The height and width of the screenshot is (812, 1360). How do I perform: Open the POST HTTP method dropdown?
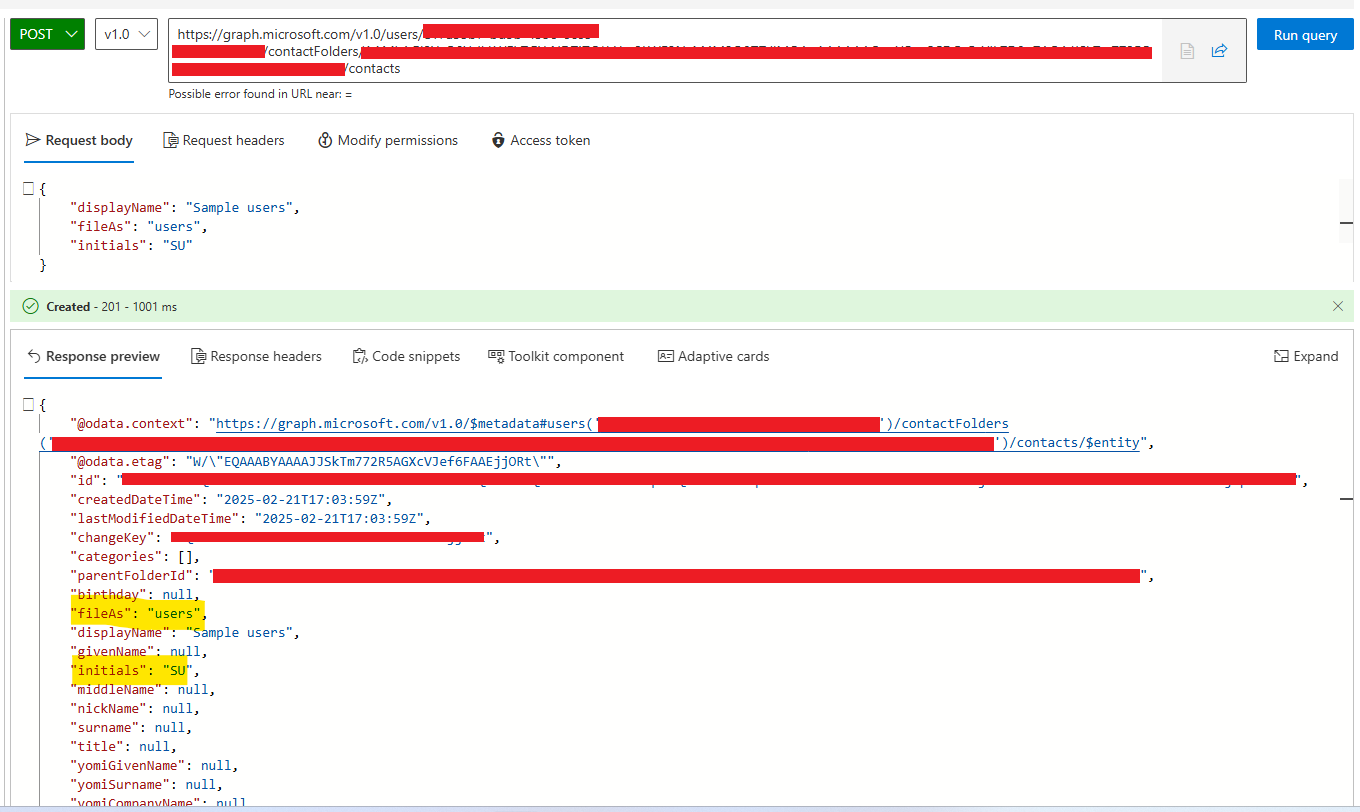coord(47,34)
